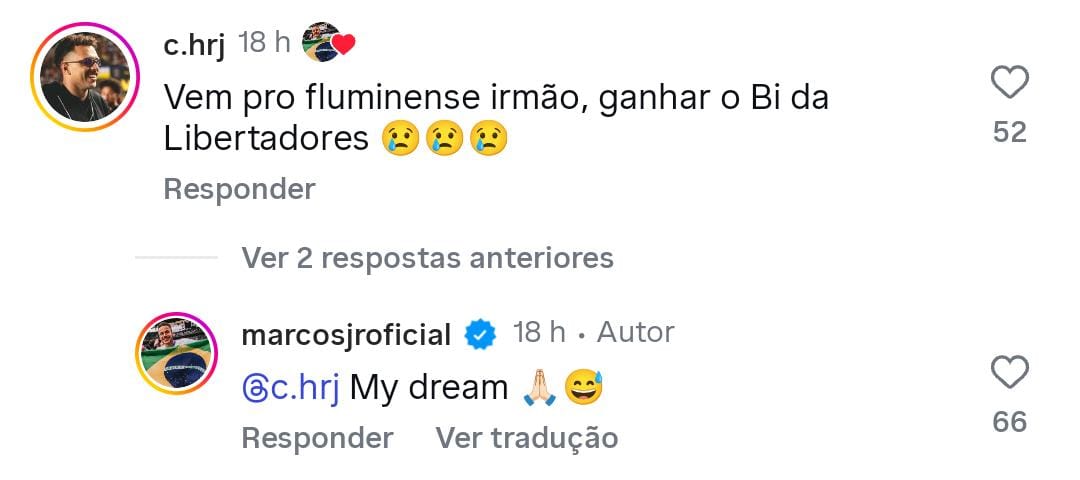Expand Ver 2 respostas anteriores
This screenshot has height=480, width=1080.
click(x=427, y=258)
